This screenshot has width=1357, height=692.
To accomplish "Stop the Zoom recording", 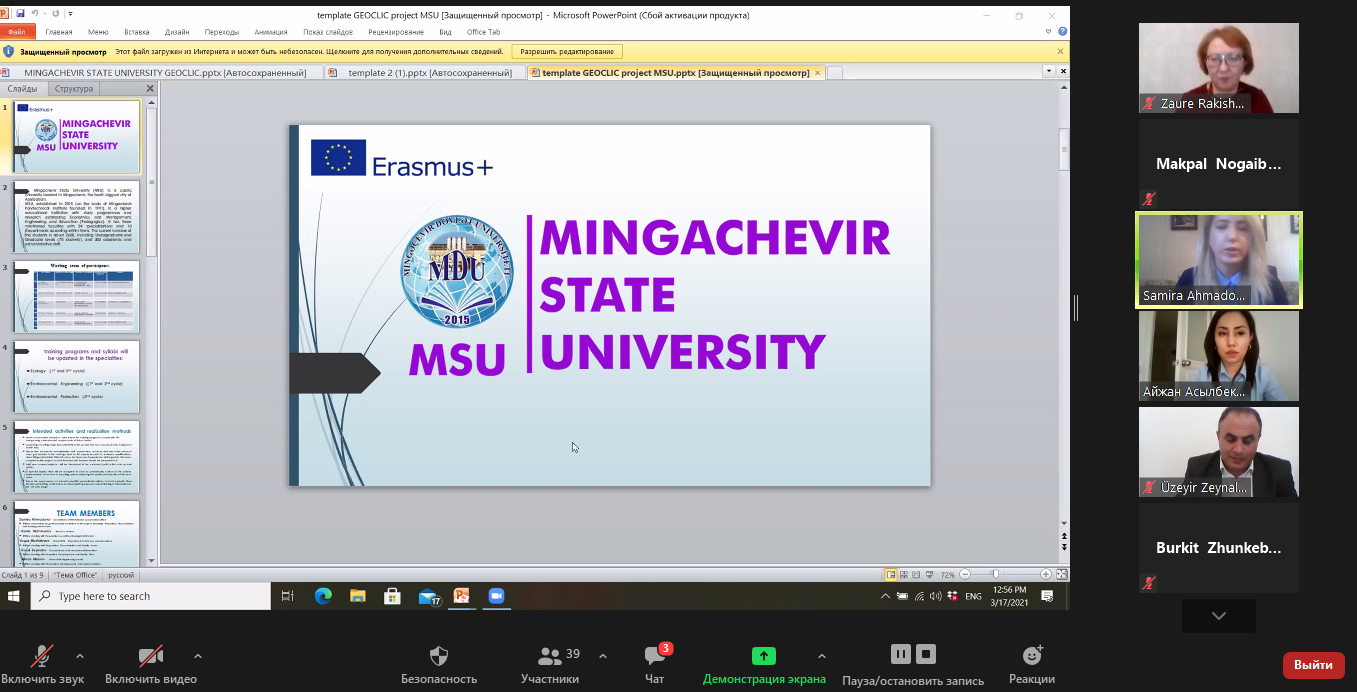I will point(927,655).
